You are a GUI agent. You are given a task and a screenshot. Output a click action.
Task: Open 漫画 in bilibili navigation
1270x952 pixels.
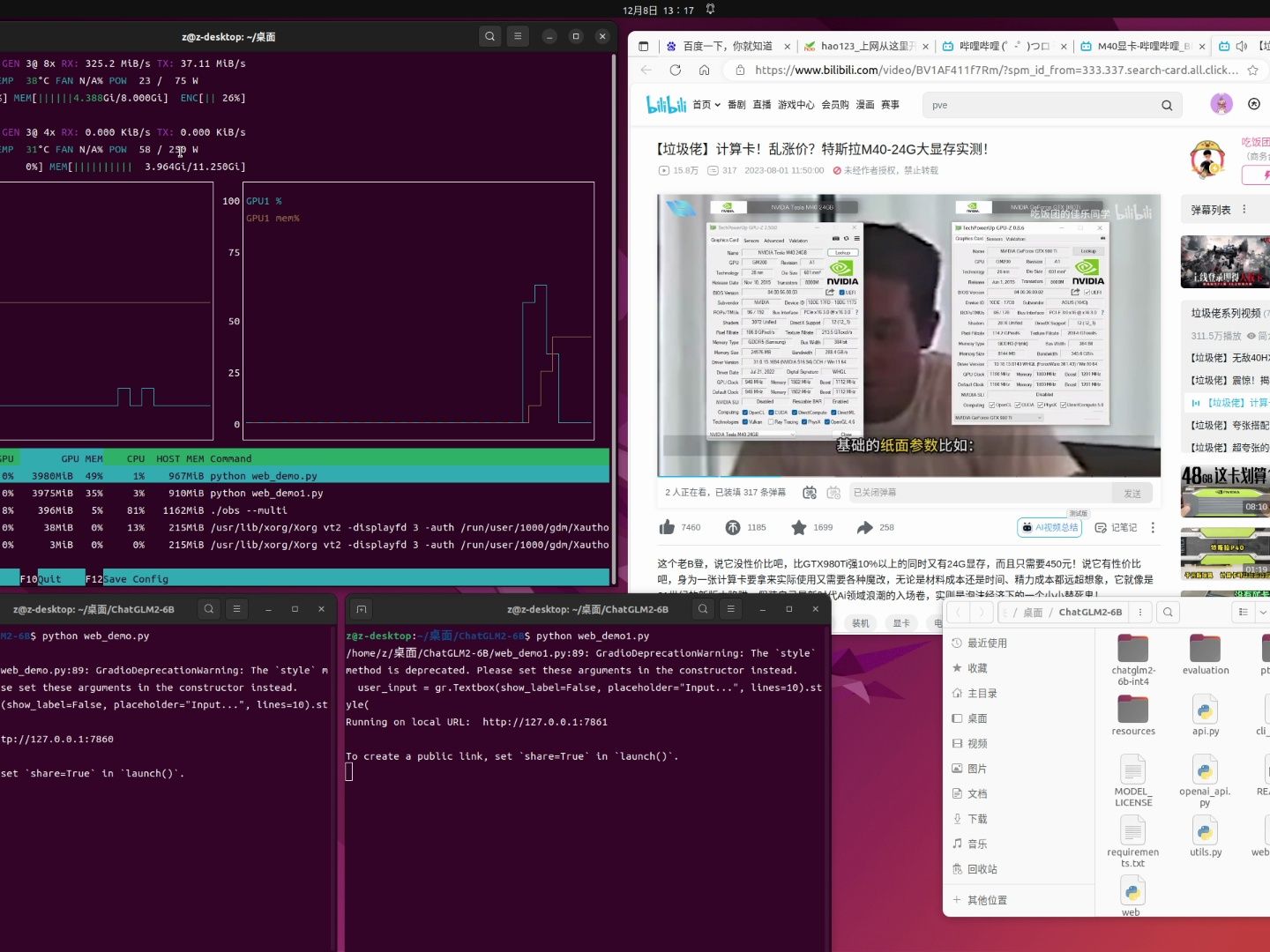(x=865, y=105)
